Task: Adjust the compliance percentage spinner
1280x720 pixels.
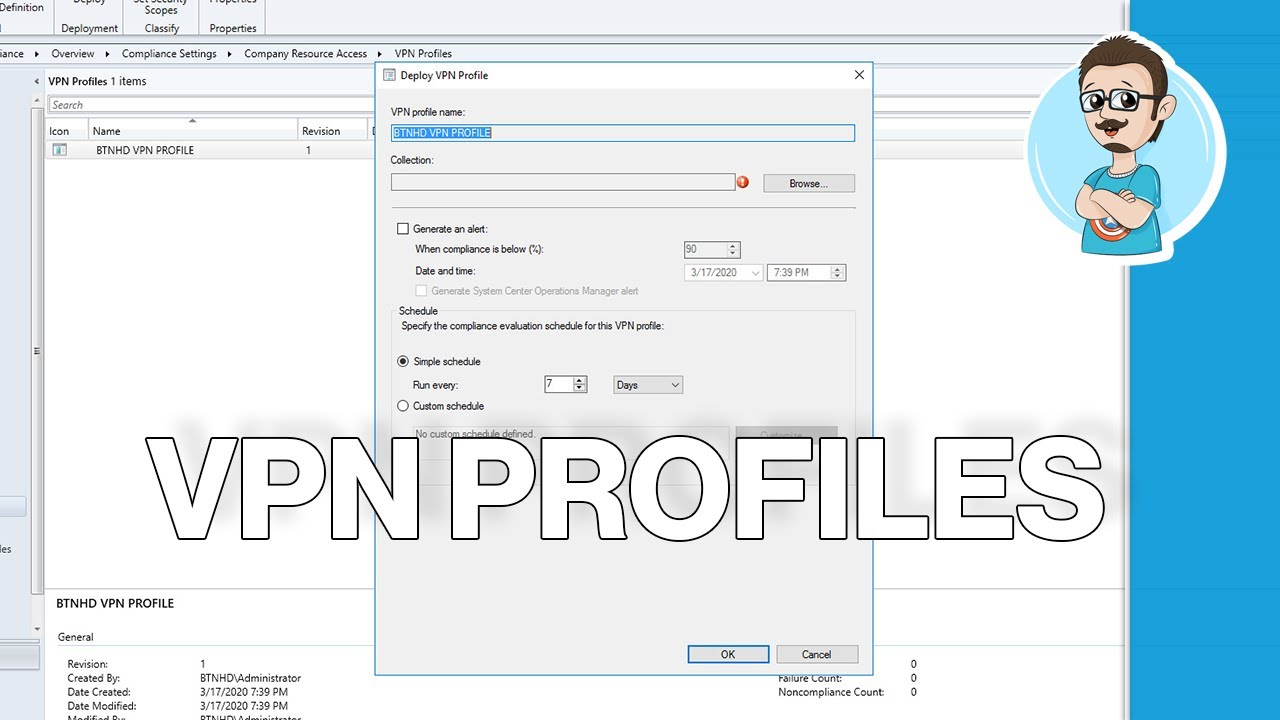Action: click(x=733, y=250)
